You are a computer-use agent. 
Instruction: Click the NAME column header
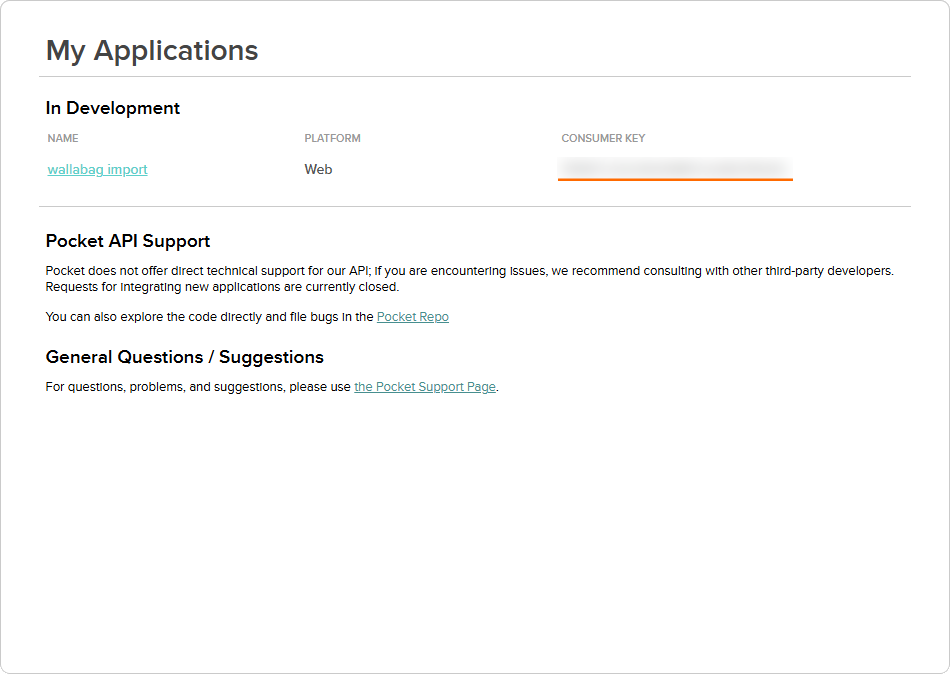[63, 138]
